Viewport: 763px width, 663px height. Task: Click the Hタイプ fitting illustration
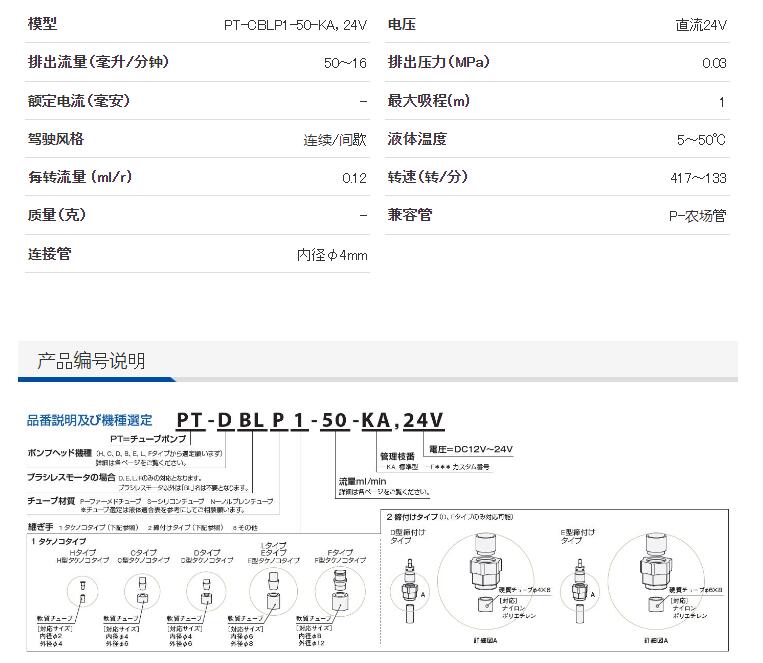(x=82, y=590)
